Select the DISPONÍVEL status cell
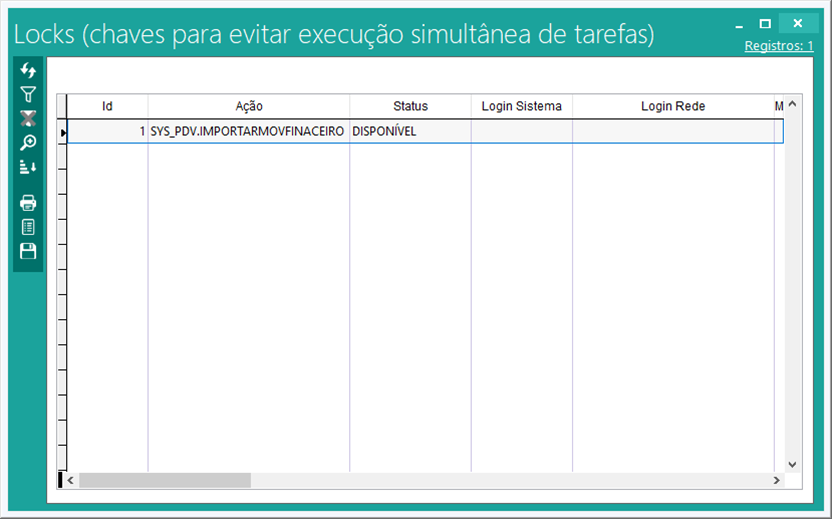 410,131
